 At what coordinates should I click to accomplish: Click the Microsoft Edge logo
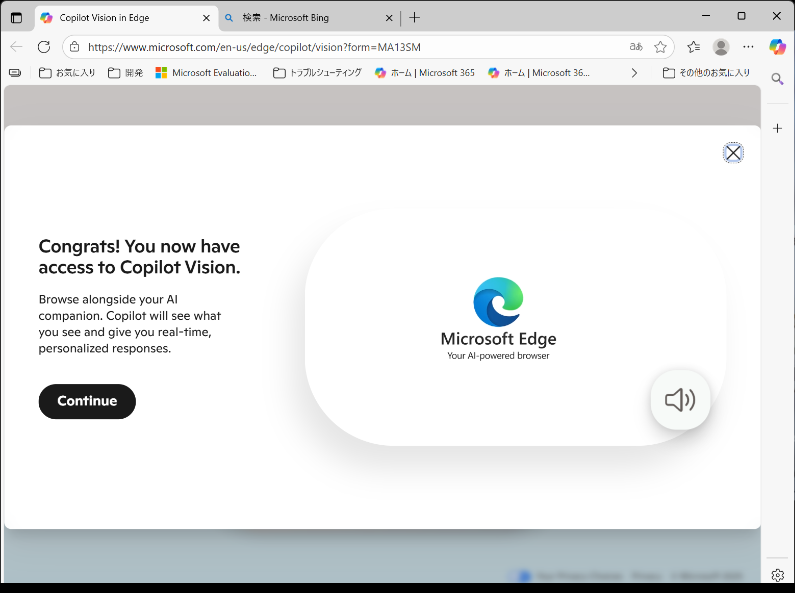pyautogui.click(x=498, y=302)
